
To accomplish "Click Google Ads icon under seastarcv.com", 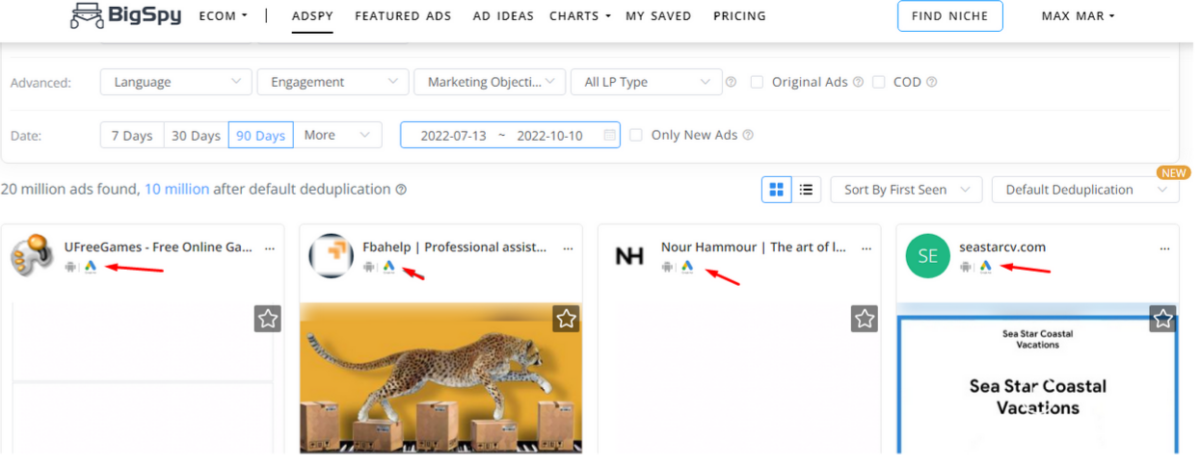I will (985, 267).
